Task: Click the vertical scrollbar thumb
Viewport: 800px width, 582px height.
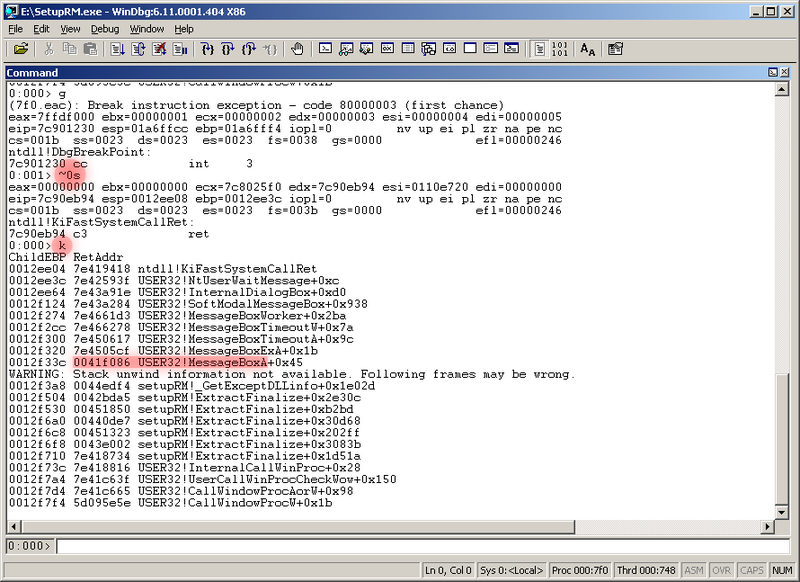Action: tap(782, 439)
